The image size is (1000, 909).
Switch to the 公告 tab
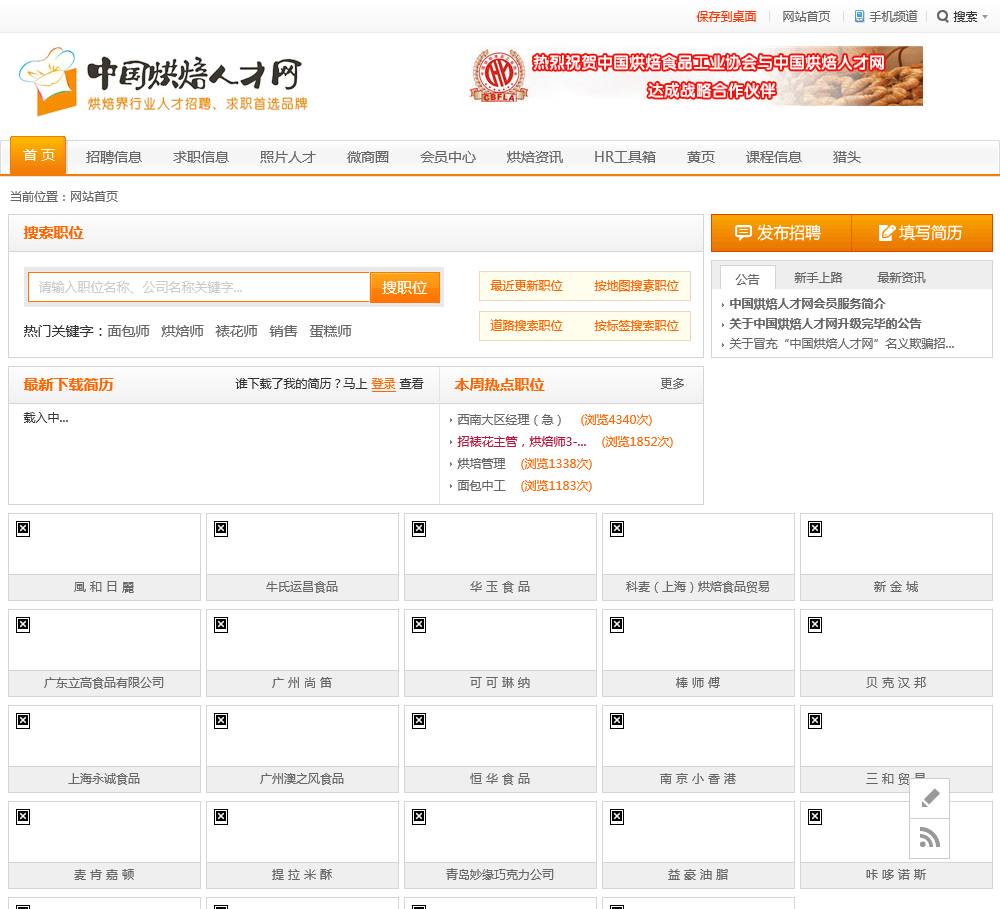(747, 279)
